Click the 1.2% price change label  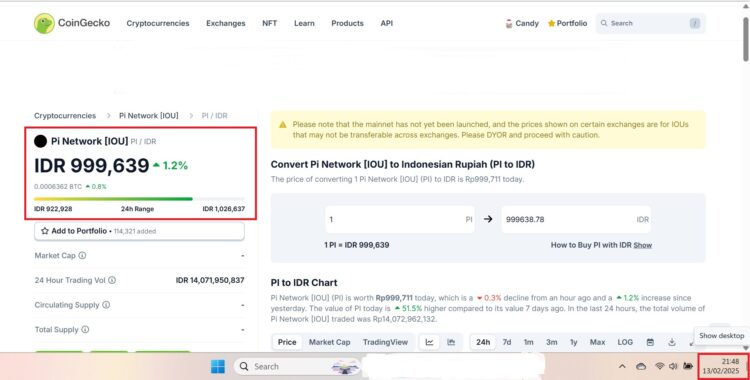click(x=171, y=166)
